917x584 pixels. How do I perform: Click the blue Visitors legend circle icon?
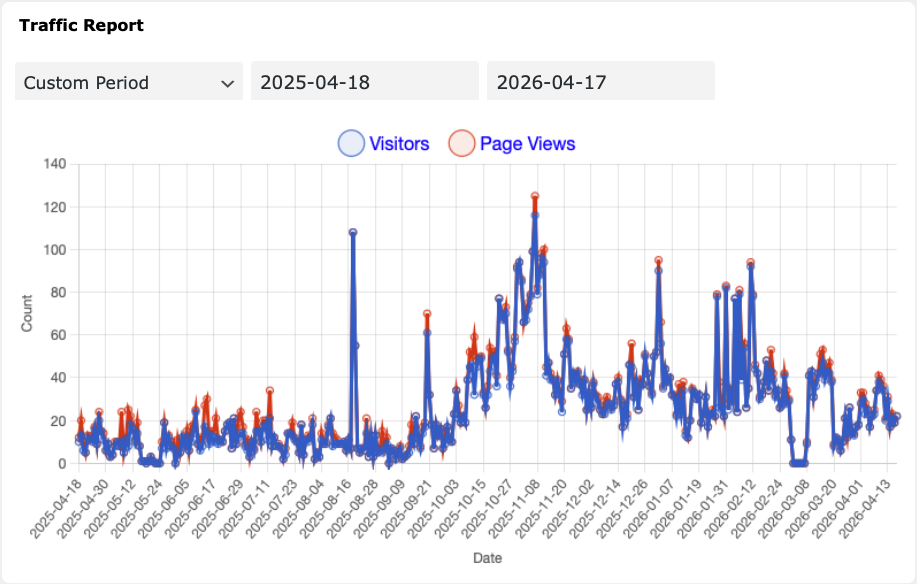350,143
